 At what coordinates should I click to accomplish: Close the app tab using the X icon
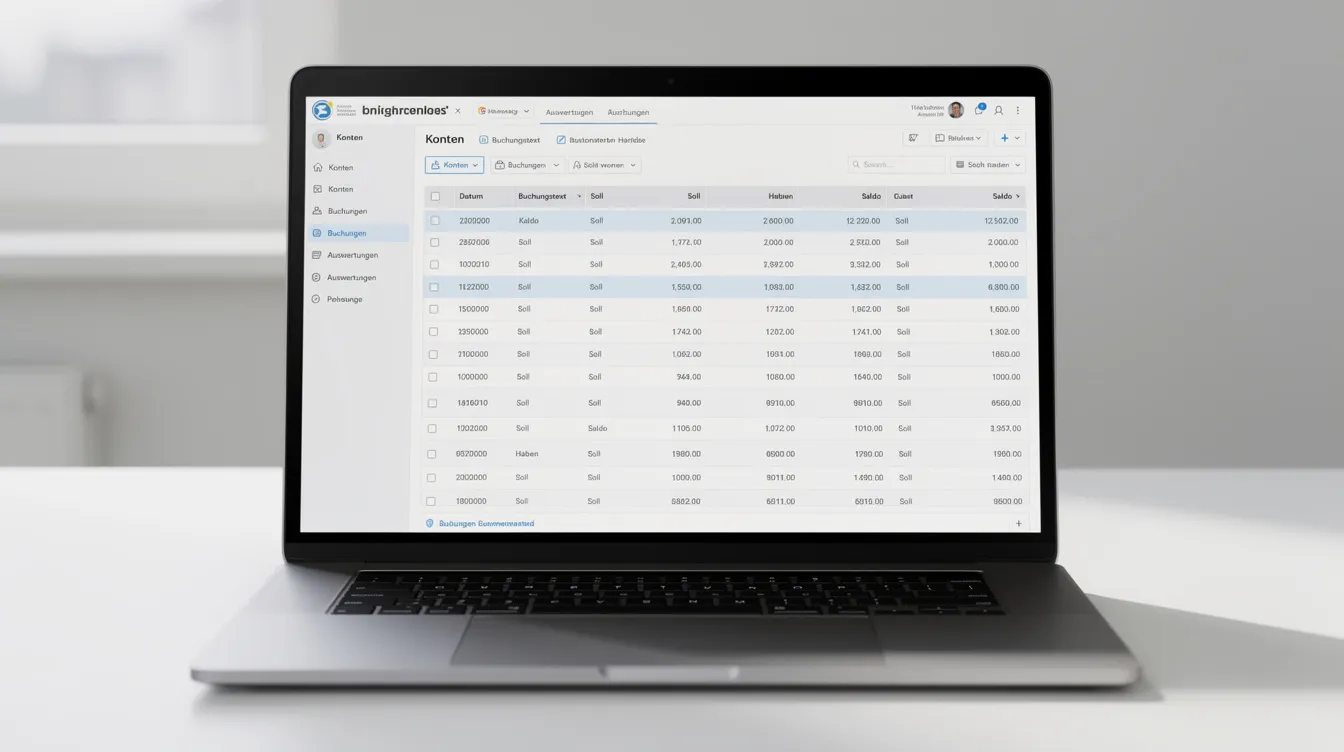click(458, 111)
